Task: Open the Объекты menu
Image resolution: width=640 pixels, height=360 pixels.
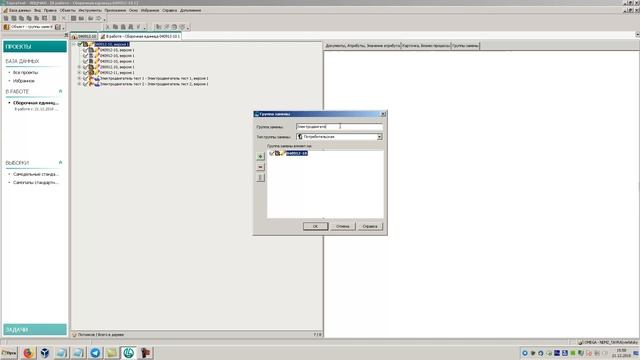Action: point(67,10)
